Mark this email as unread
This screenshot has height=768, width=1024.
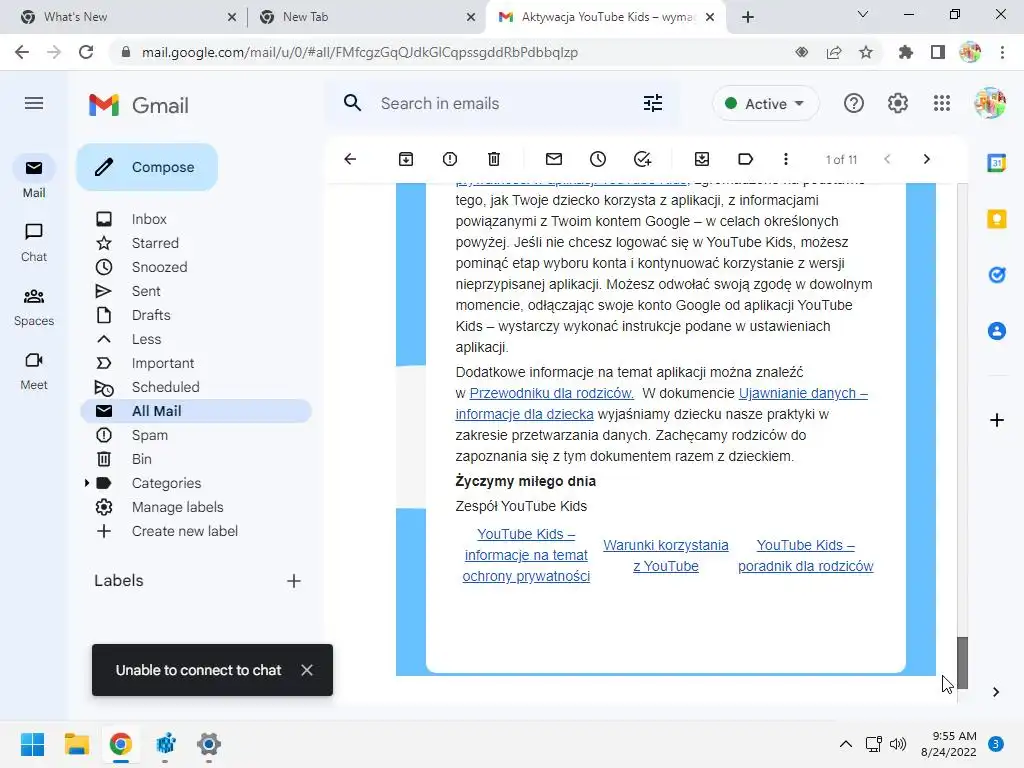coord(554,159)
